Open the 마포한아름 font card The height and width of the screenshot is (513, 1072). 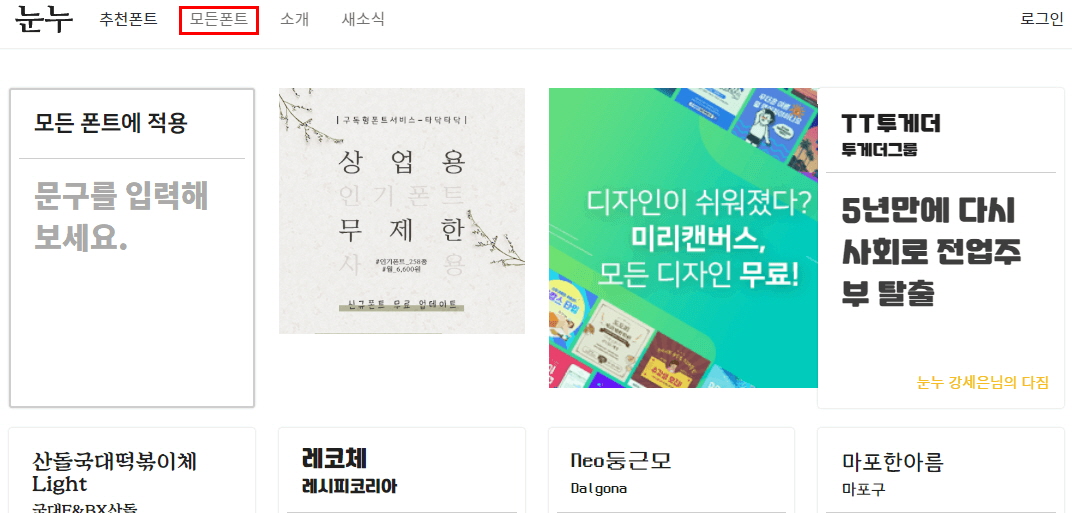941,471
